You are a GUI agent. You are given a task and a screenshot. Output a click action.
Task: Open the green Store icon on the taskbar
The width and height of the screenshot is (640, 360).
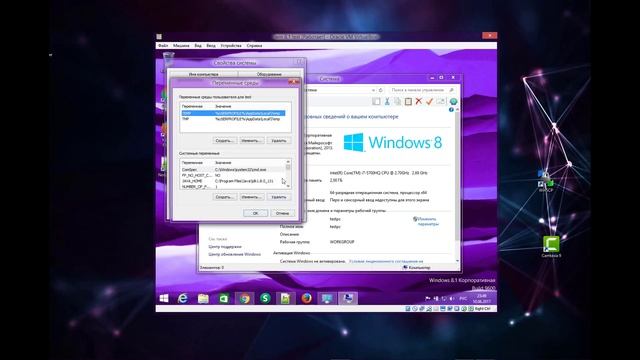(224, 298)
